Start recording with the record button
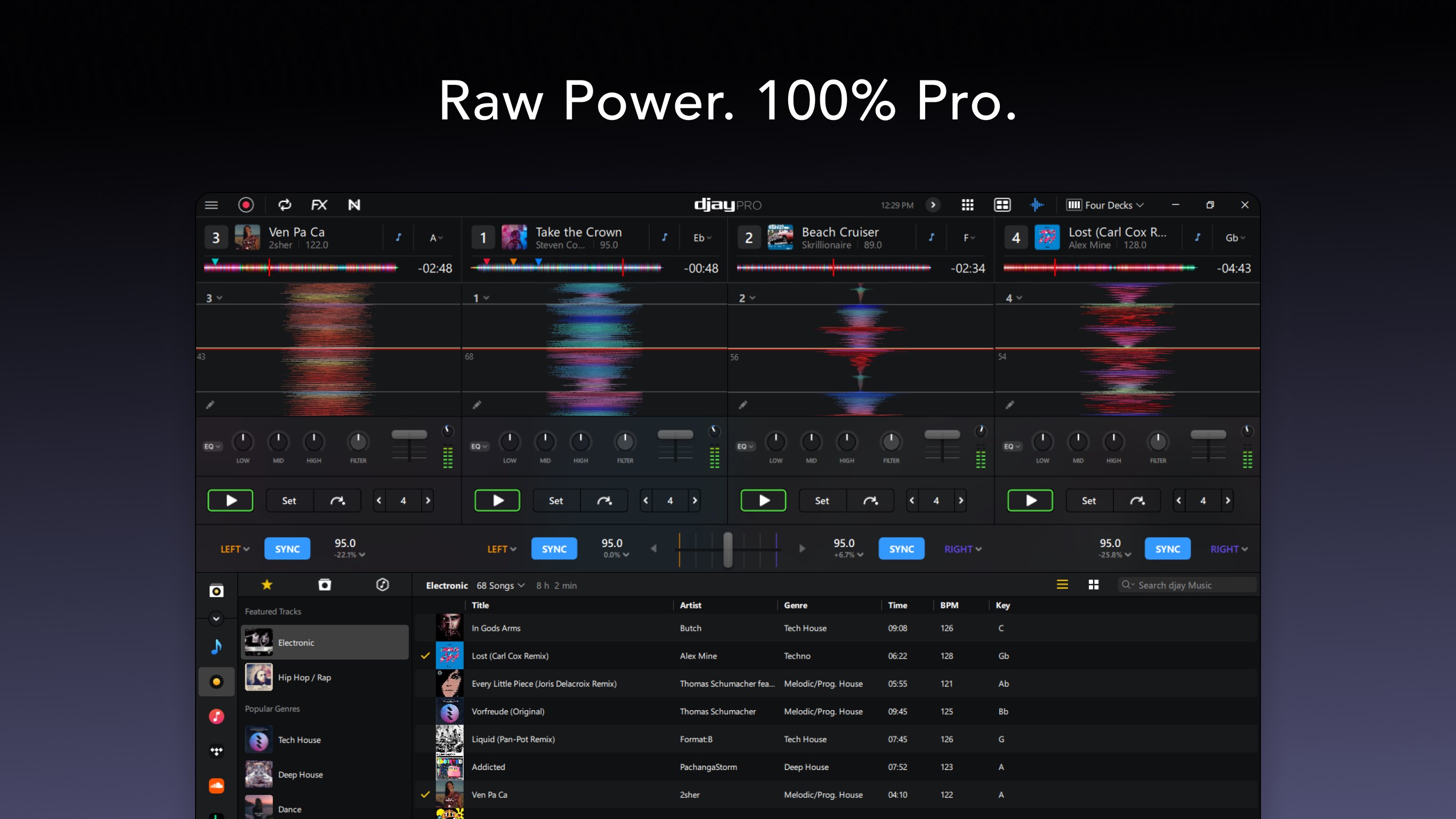1456x819 pixels. tap(246, 205)
